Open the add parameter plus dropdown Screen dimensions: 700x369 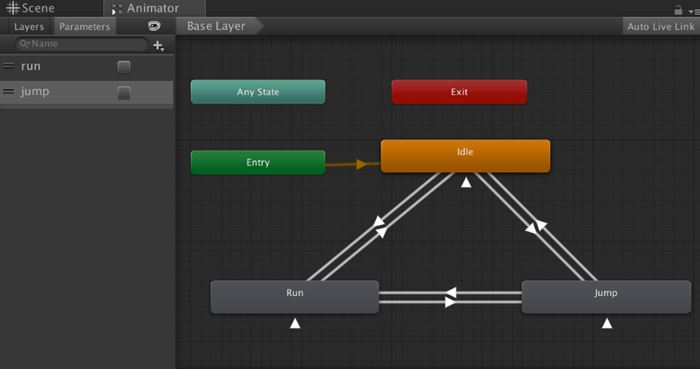tap(158, 46)
